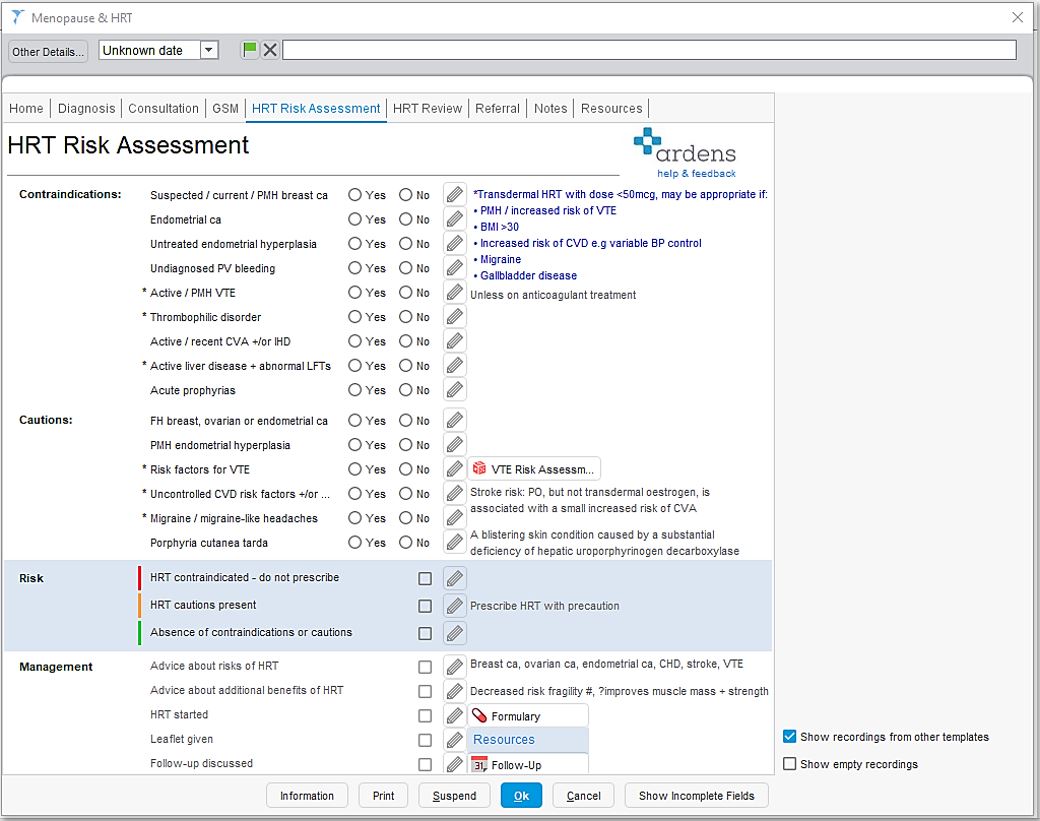Select Yes for Active / PMH VTE
The height and width of the screenshot is (821, 1040).
355,292
